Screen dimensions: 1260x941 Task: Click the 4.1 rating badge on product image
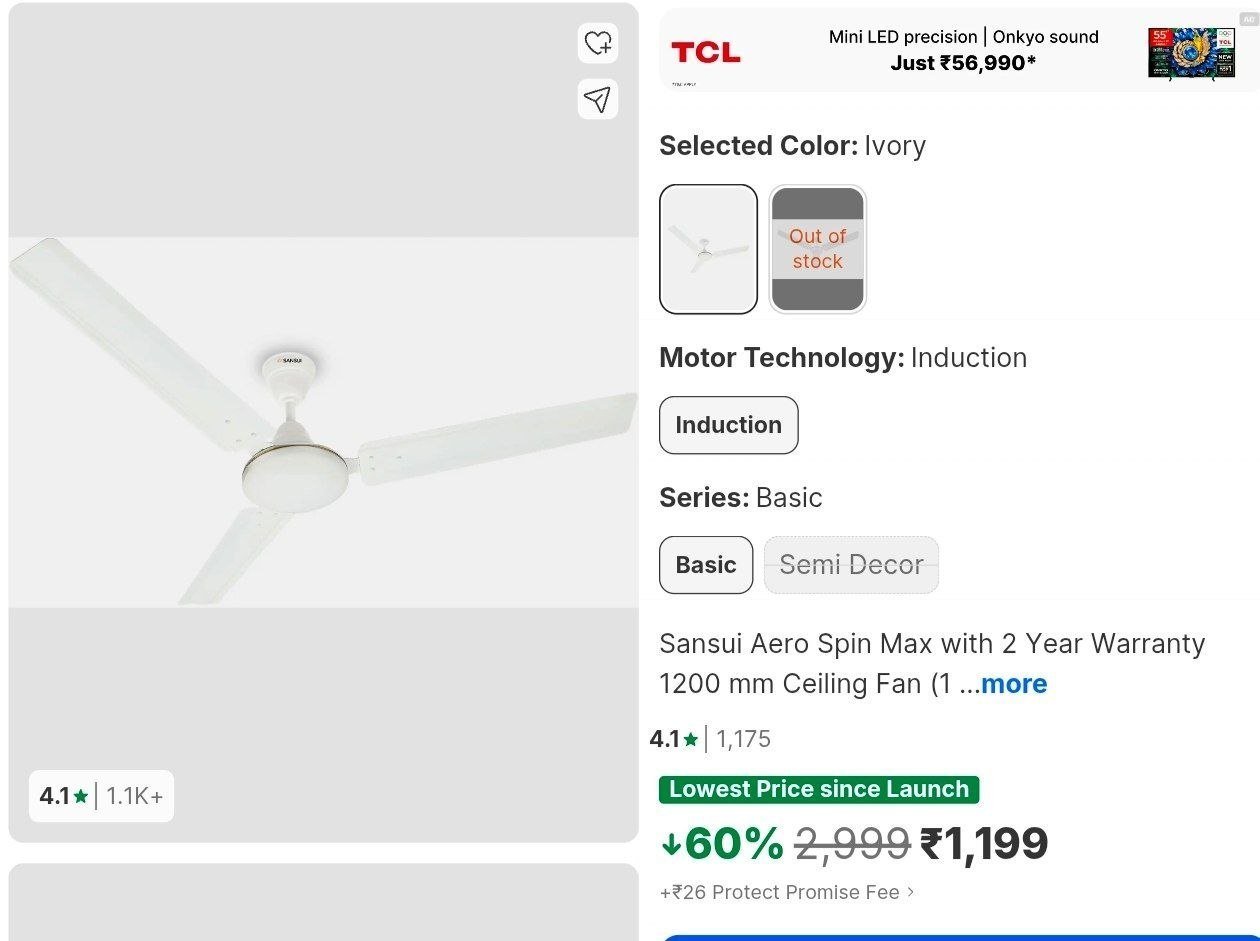(x=101, y=796)
